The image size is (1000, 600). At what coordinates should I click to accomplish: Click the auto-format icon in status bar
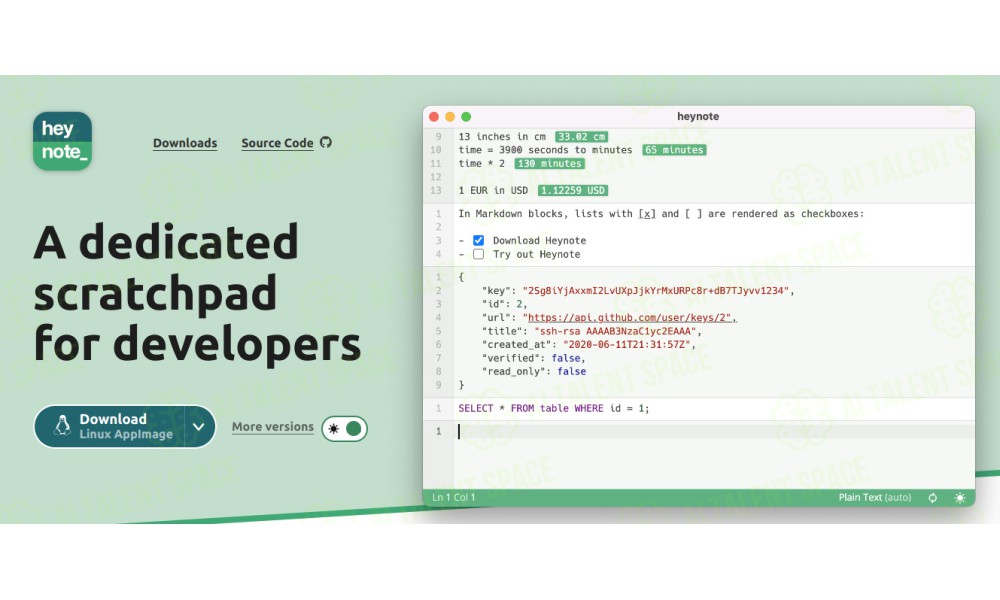click(x=932, y=497)
